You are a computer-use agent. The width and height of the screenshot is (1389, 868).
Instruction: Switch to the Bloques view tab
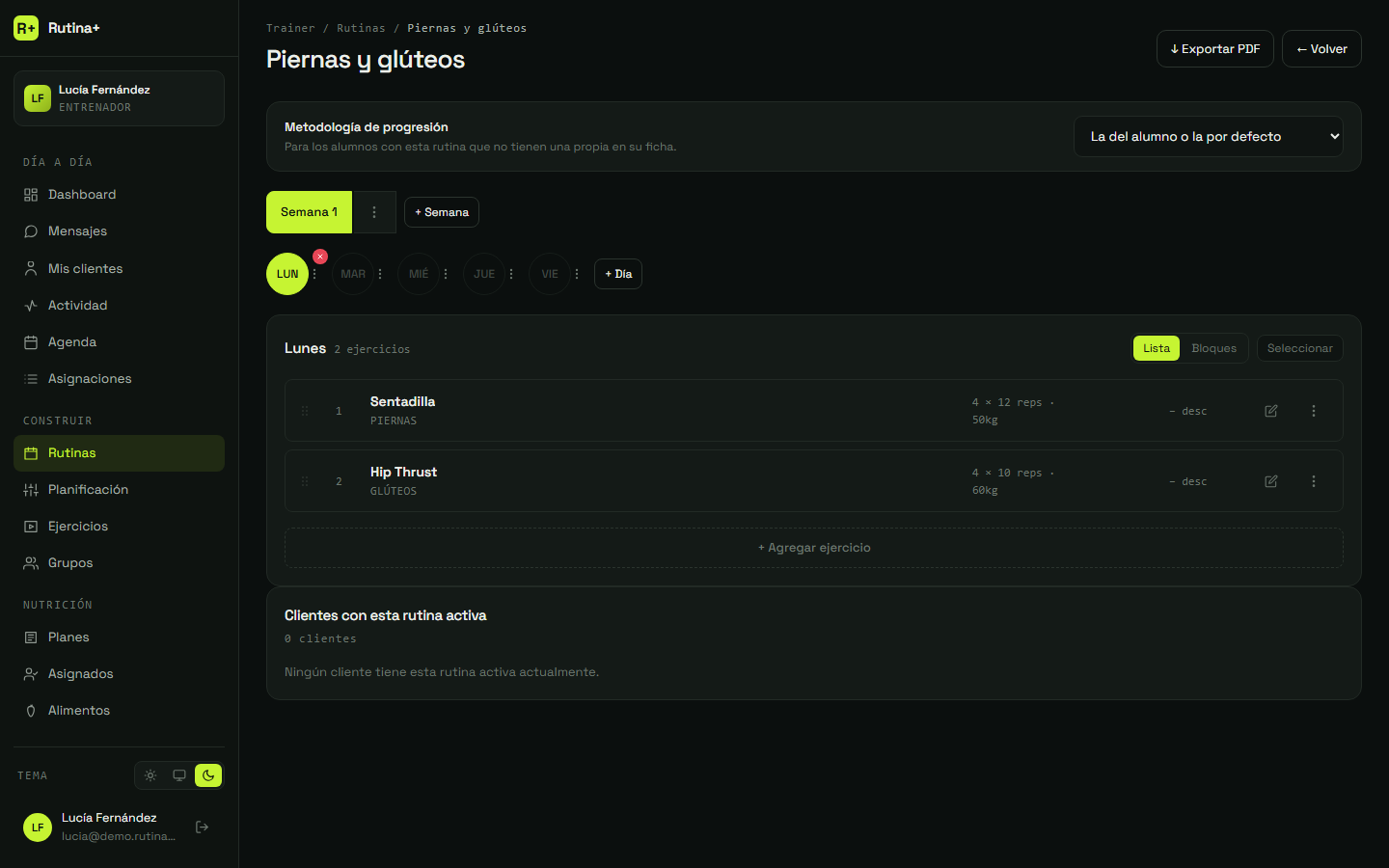pos(1213,348)
